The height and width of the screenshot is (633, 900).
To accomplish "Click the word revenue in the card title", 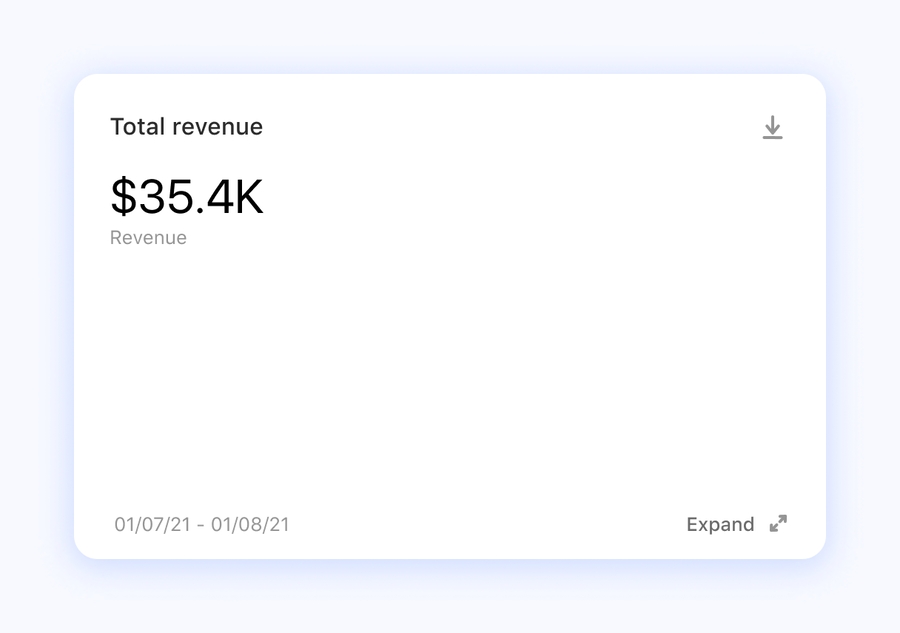I will tap(218, 127).
